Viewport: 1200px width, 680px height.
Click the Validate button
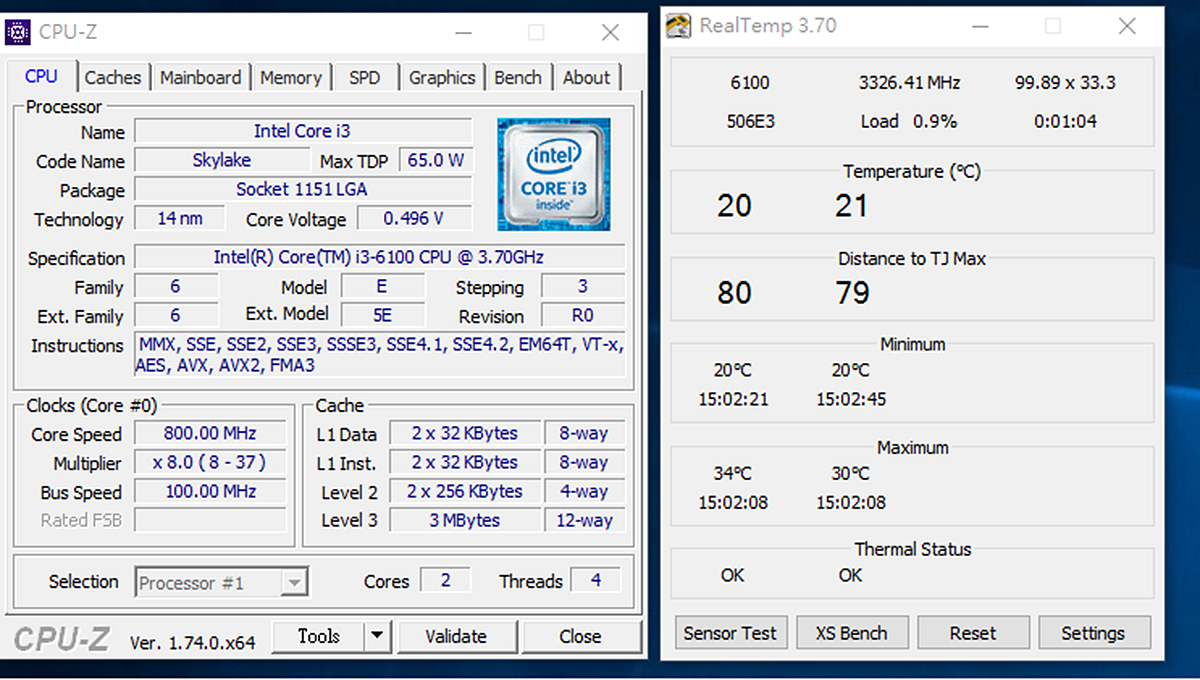457,636
